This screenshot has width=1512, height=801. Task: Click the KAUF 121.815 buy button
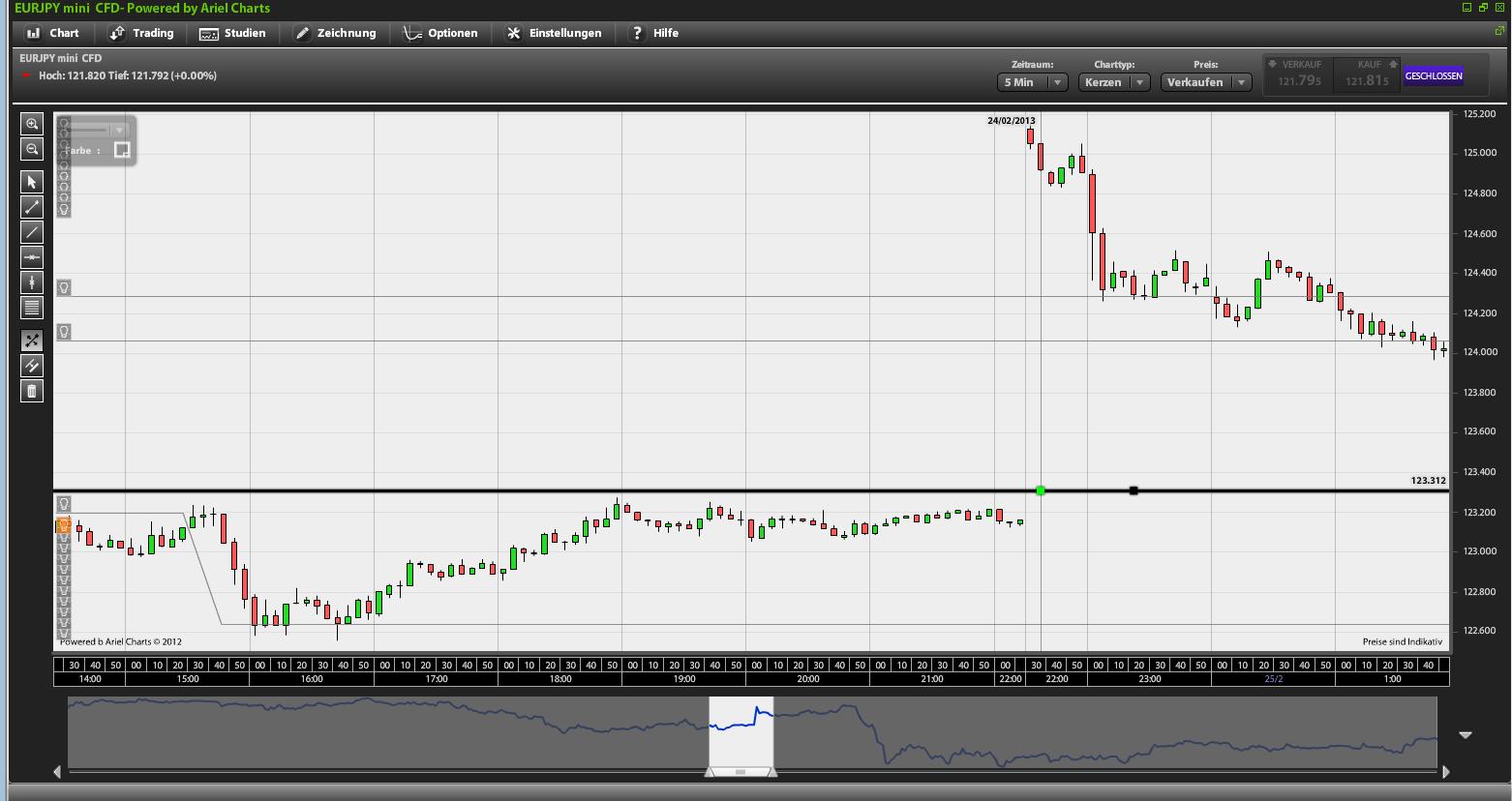coord(1367,75)
